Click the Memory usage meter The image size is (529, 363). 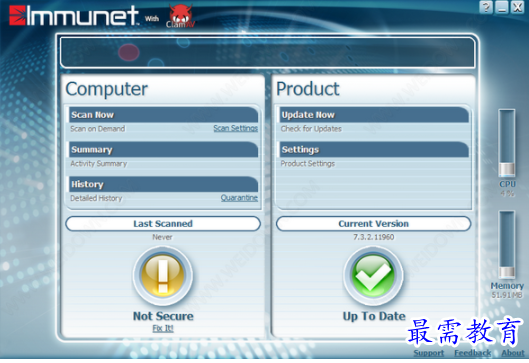pos(507,245)
